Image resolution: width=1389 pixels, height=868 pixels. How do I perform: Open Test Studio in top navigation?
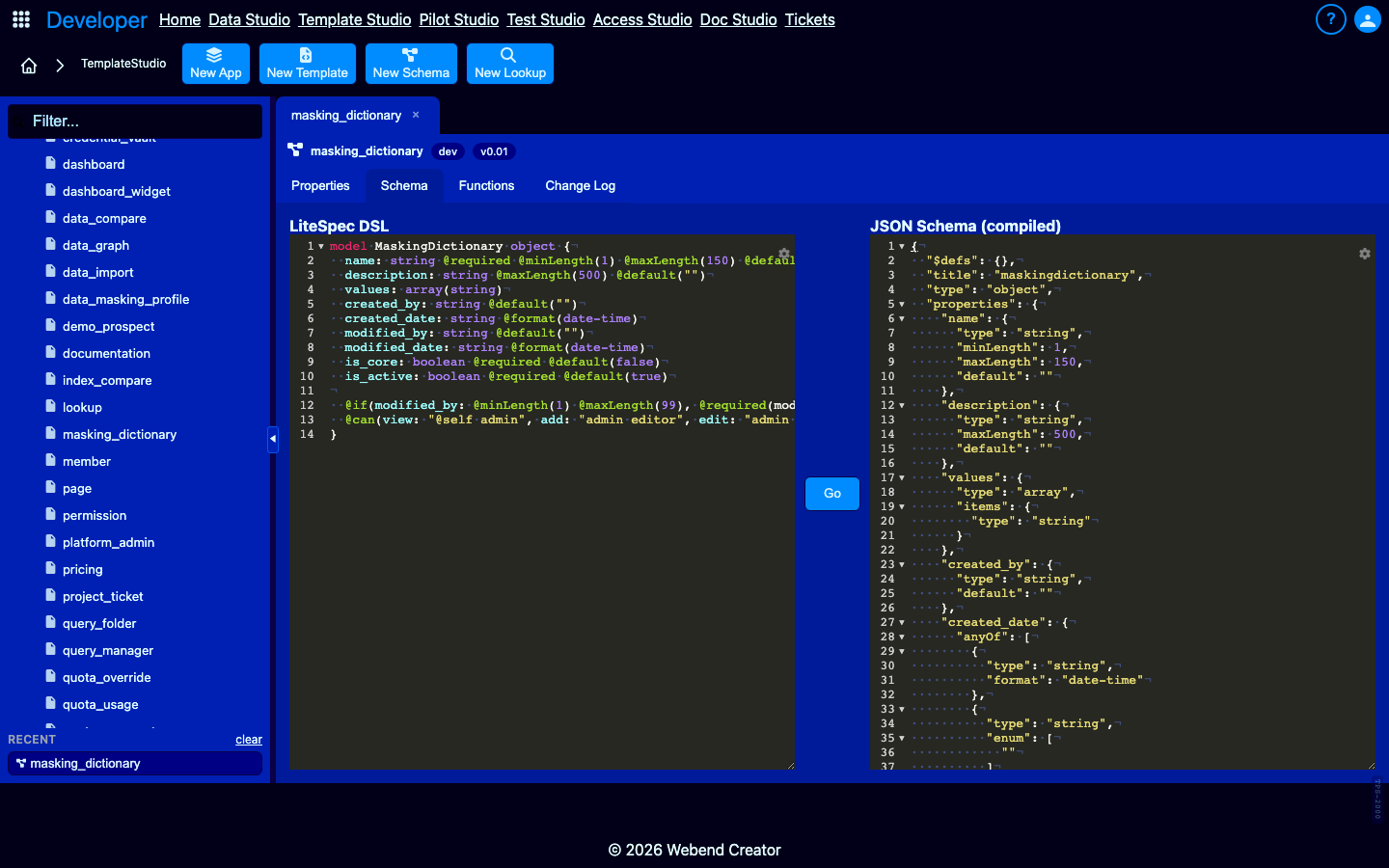(546, 19)
